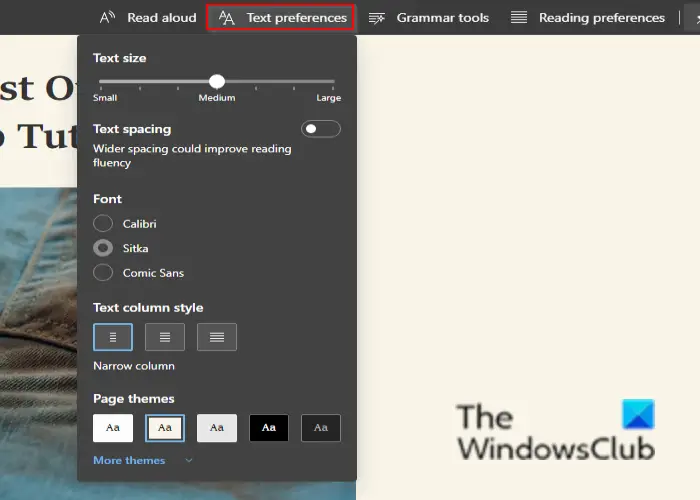Image resolution: width=700 pixels, height=500 pixels.
Task: Click the Comic Sans font label
Action: 153,273
